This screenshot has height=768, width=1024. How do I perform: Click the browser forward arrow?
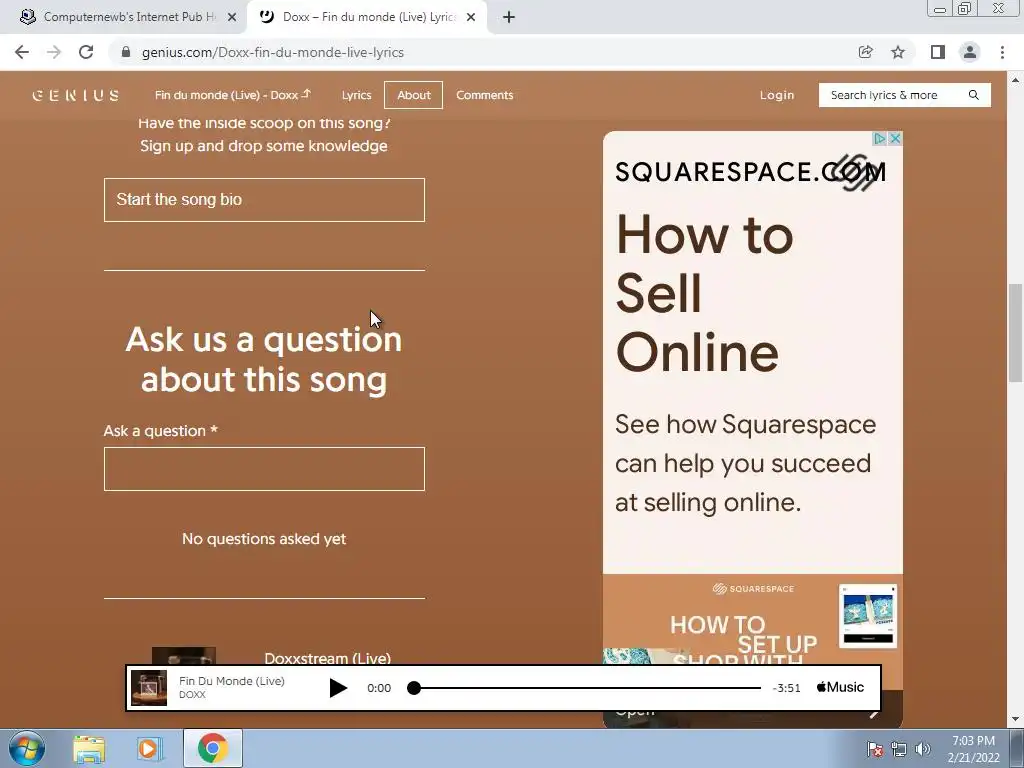click(x=54, y=52)
